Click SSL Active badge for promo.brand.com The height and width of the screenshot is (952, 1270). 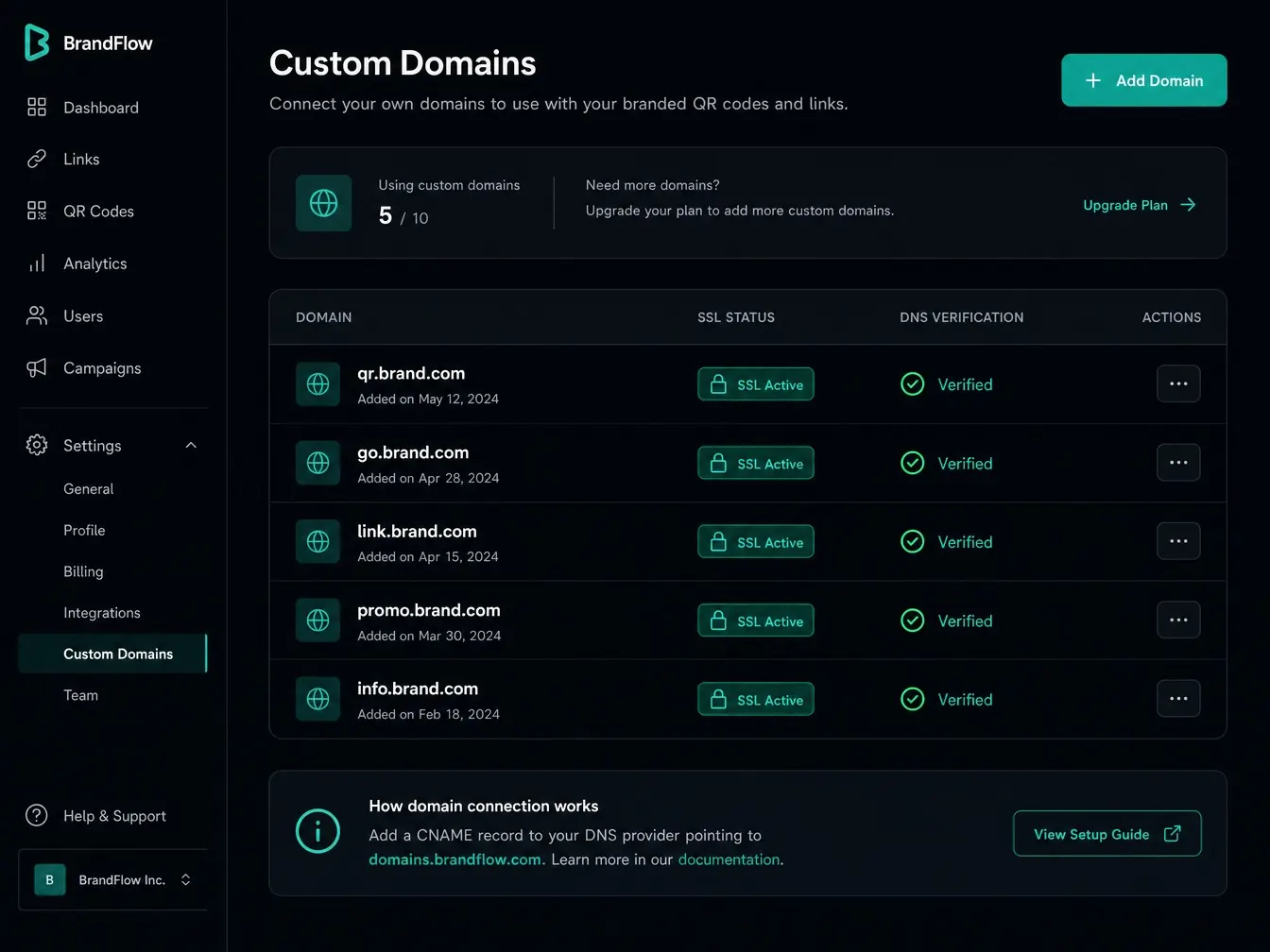click(756, 620)
